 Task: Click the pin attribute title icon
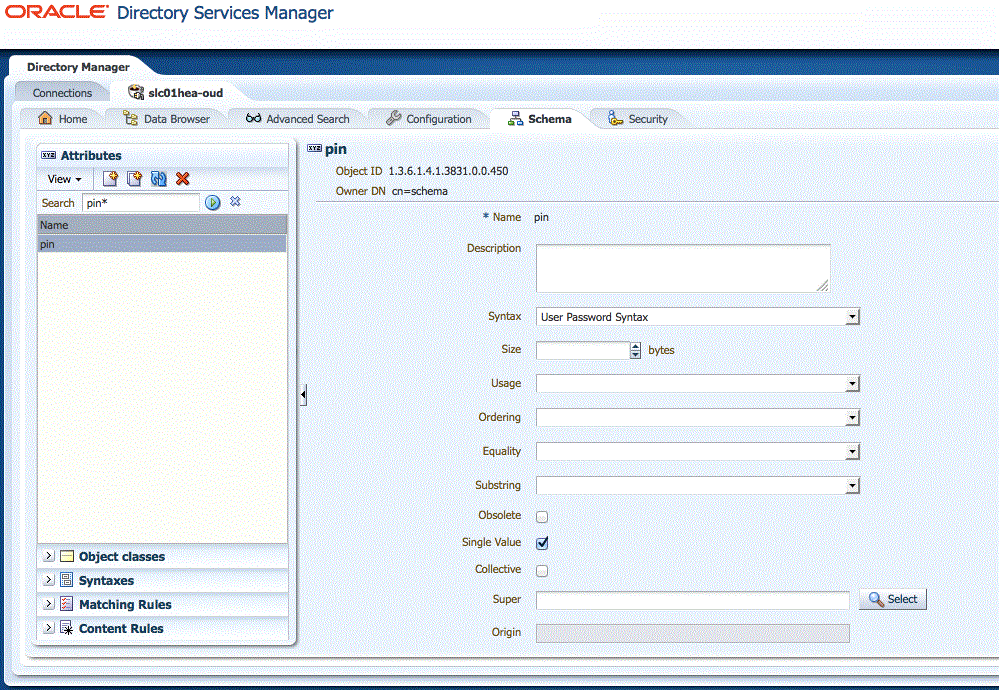[314, 148]
